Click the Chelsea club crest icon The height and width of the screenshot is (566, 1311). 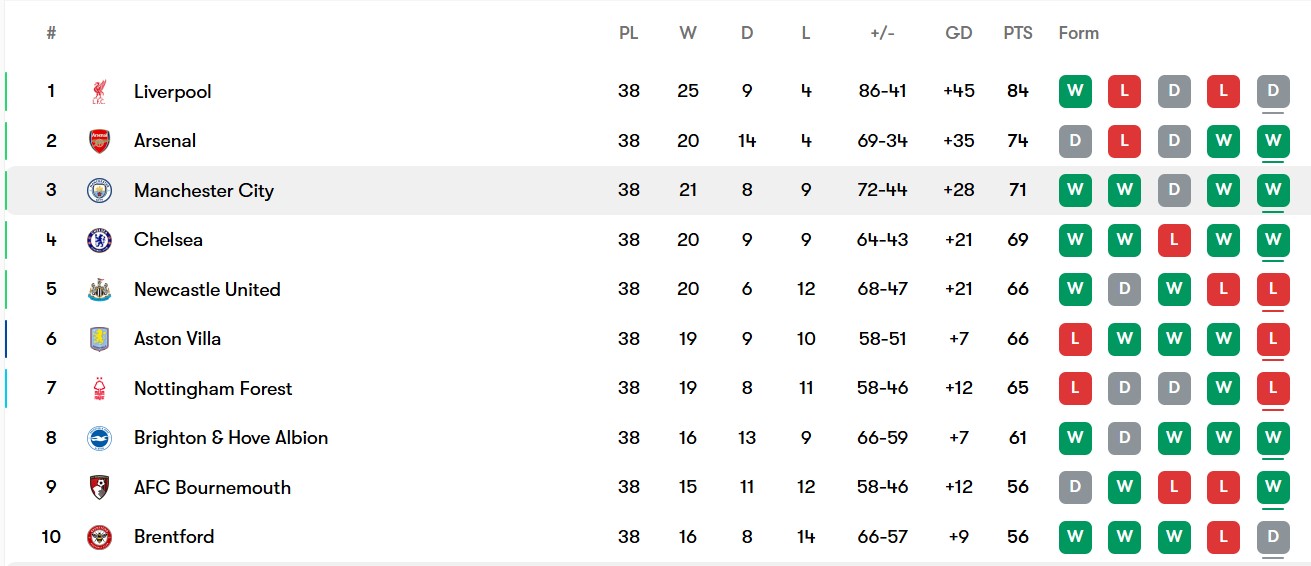click(99, 240)
